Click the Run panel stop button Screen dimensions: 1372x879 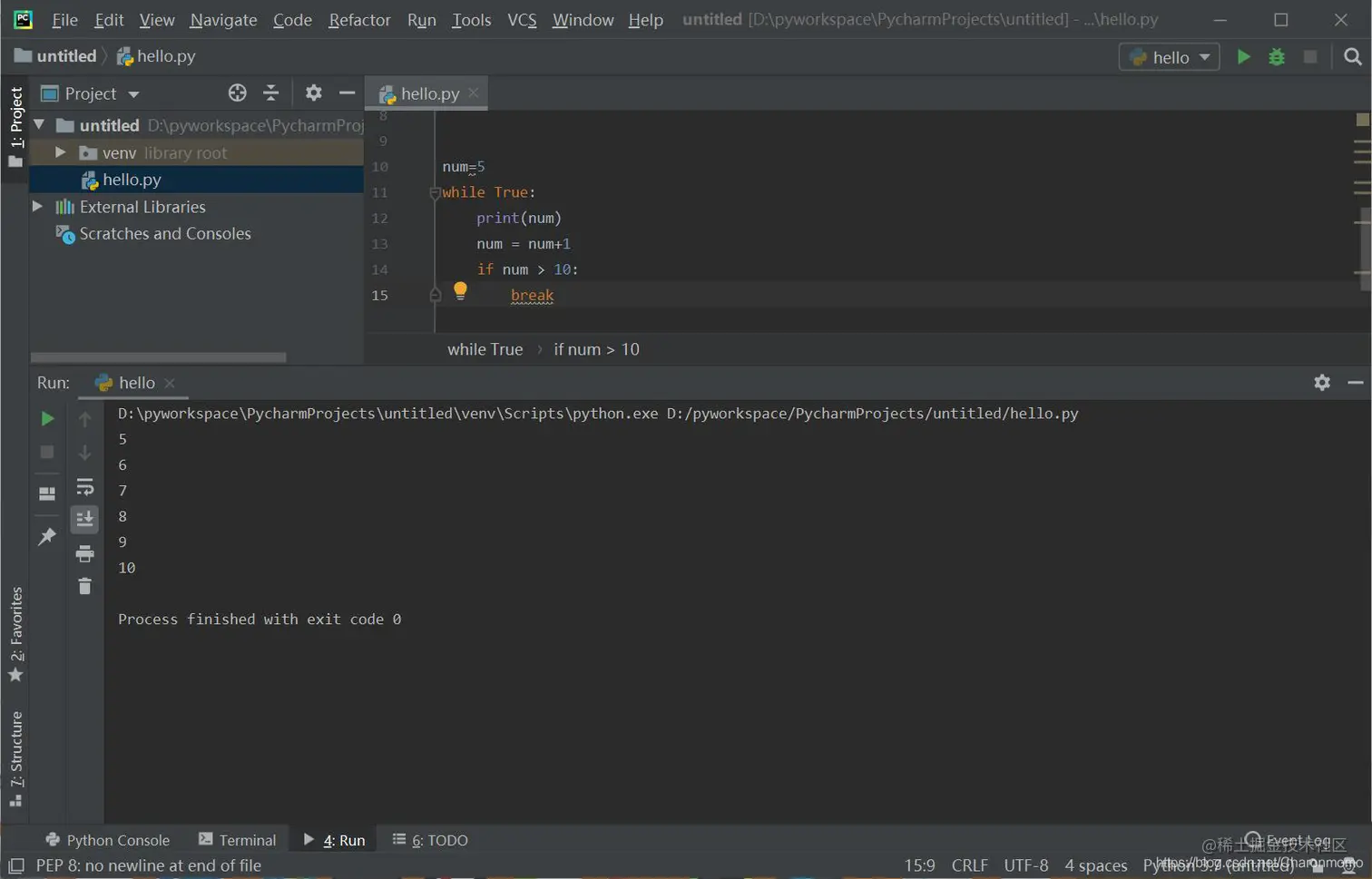pos(47,452)
